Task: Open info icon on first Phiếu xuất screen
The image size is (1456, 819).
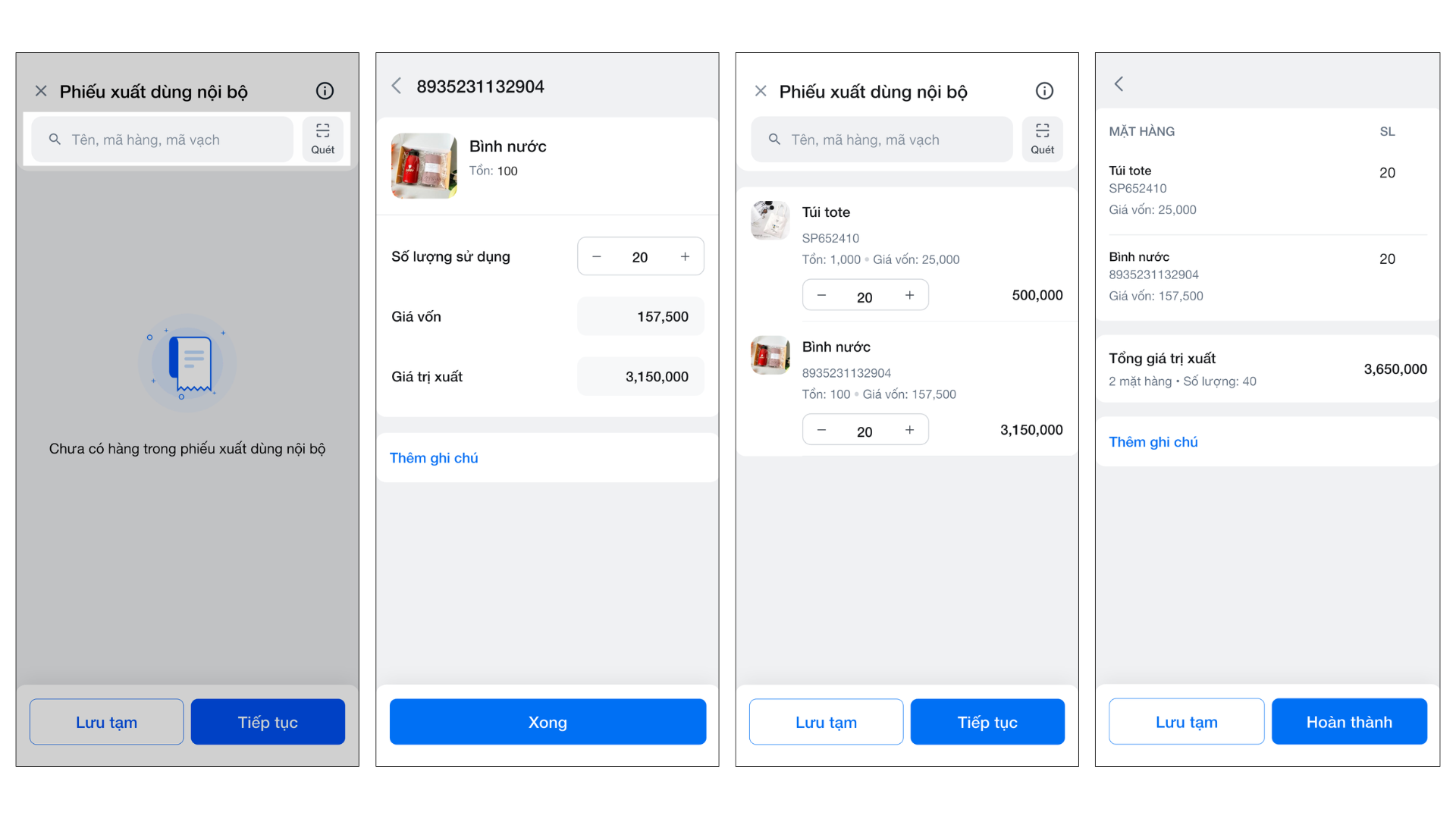Action: tap(325, 91)
